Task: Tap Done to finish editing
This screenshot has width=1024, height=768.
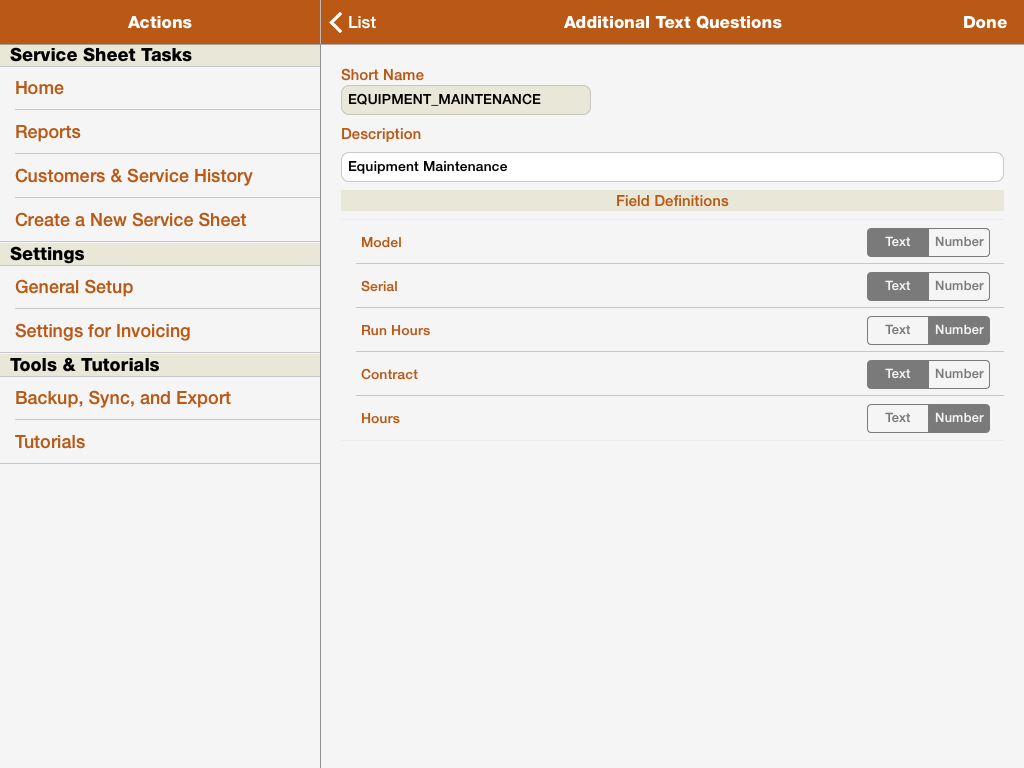Action: pos(984,22)
